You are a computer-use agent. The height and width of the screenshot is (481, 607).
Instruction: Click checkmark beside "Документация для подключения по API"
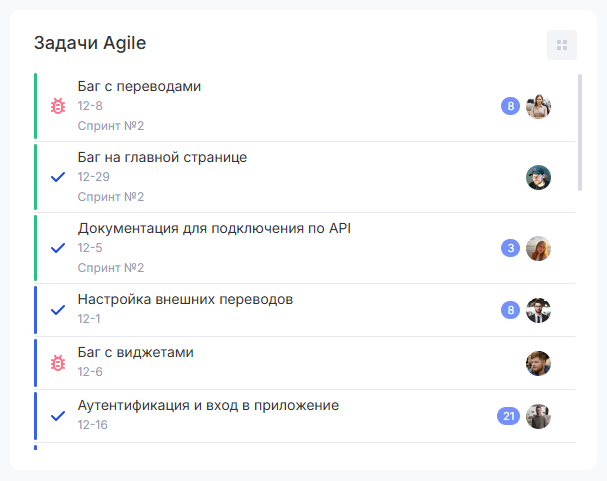point(58,248)
